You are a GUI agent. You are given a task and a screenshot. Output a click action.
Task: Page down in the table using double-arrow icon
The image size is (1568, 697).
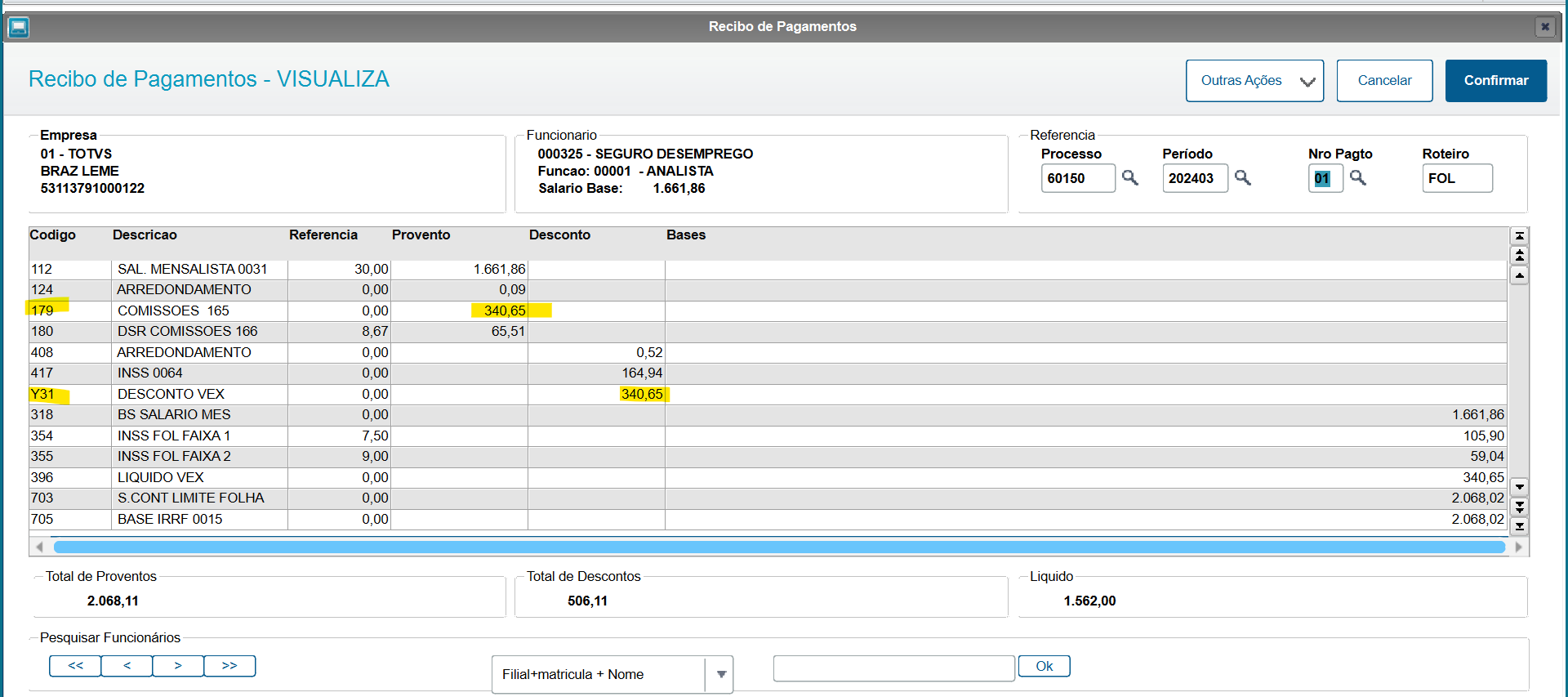click(1519, 507)
